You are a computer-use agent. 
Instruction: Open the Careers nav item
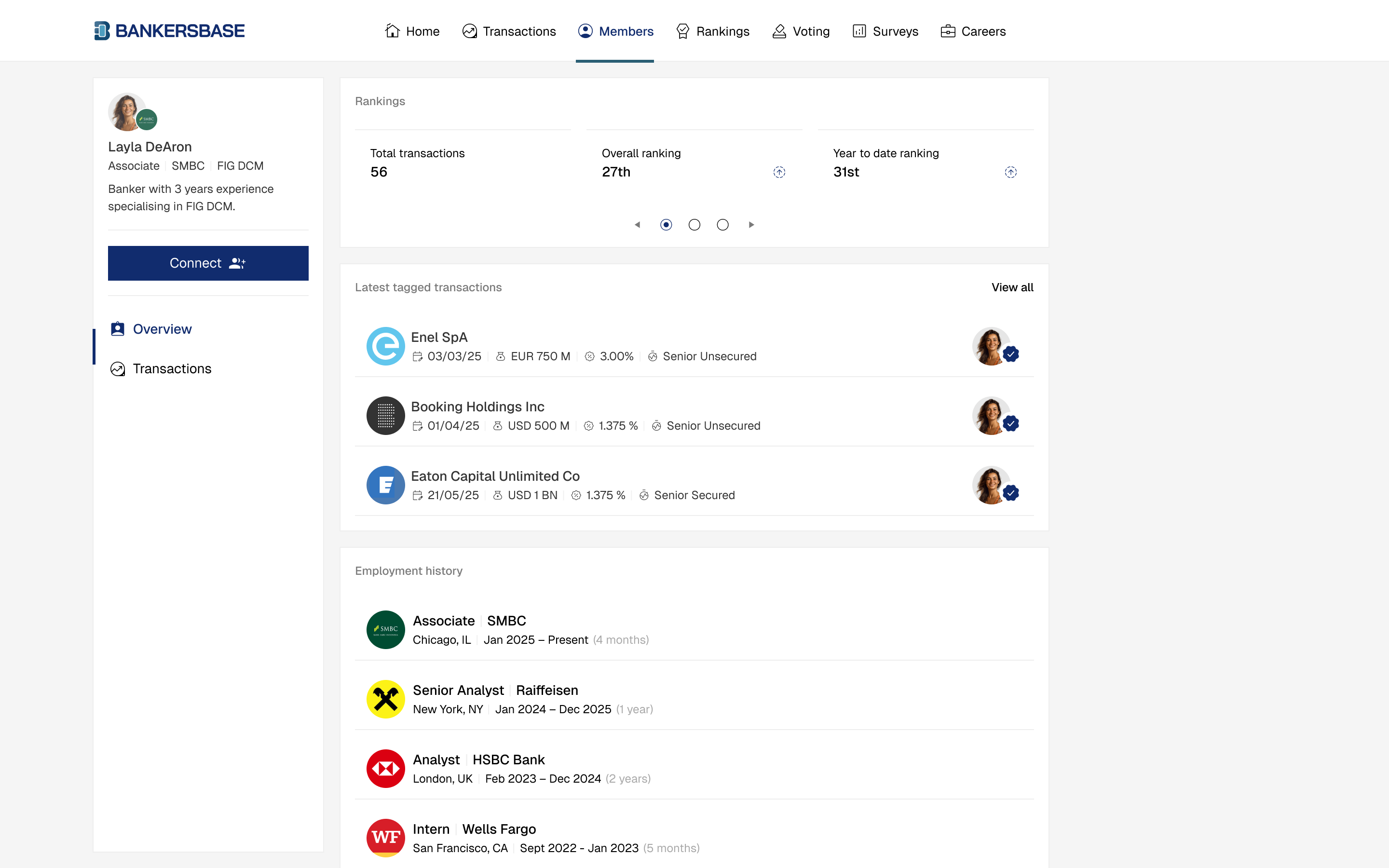pyautogui.click(x=973, y=31)
